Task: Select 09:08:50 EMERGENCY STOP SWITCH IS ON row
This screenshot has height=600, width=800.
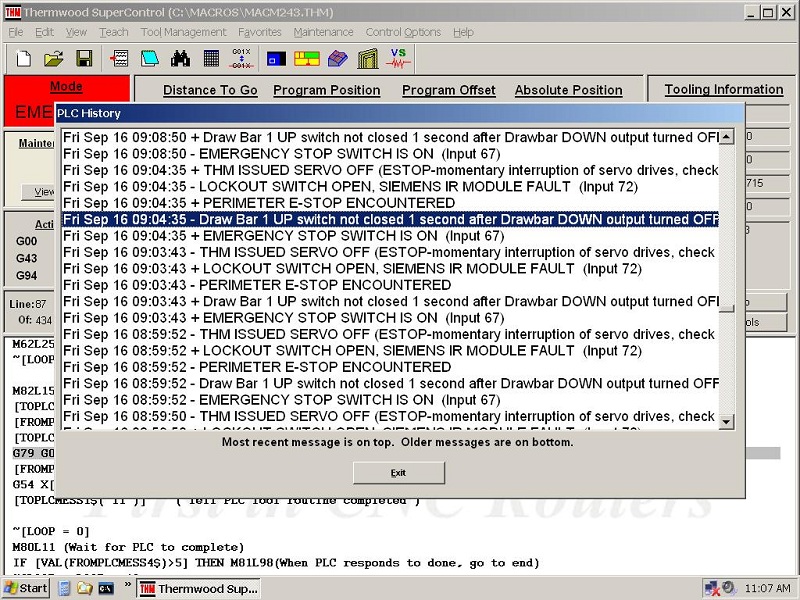Action: click(x=390, y=154)
